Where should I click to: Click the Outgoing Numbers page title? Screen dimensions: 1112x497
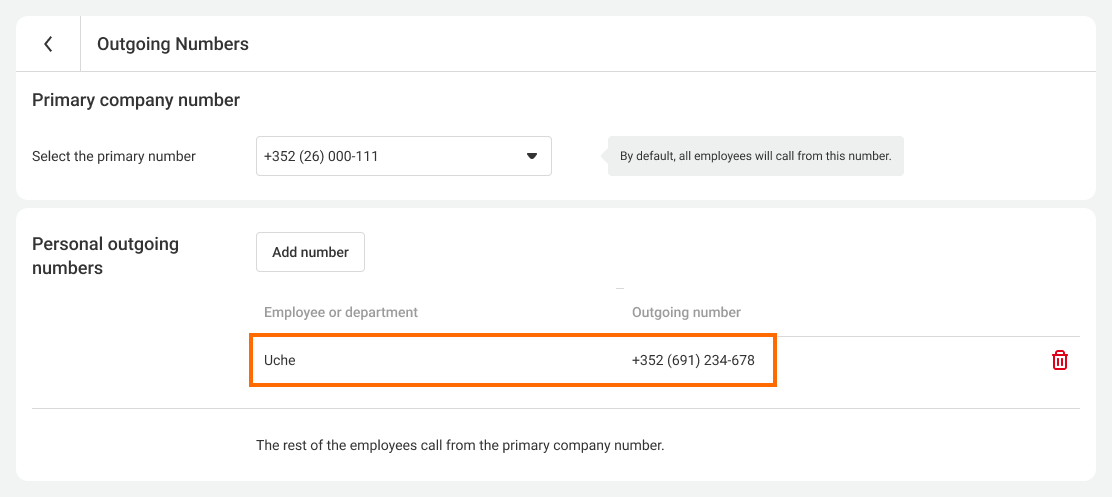[x=173, y=44]
